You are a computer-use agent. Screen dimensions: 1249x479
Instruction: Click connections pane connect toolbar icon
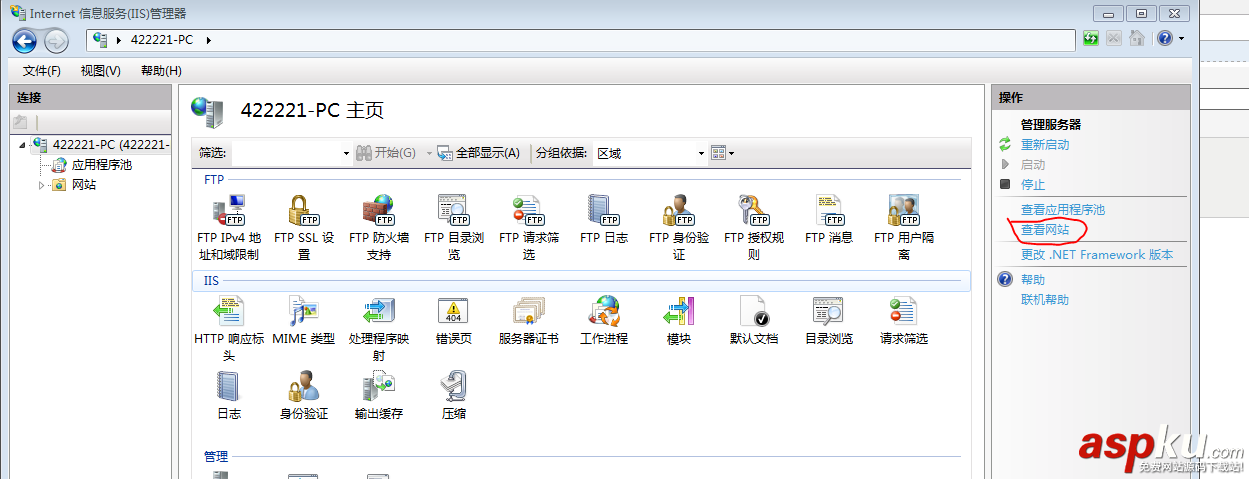20,122
